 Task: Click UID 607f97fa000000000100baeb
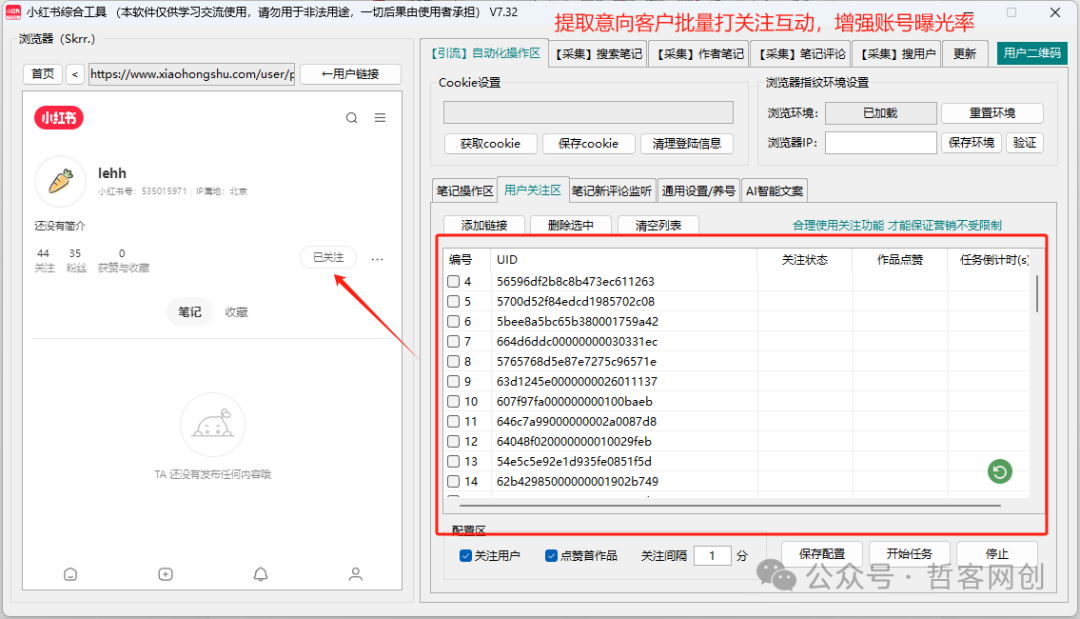click(574, 401)
